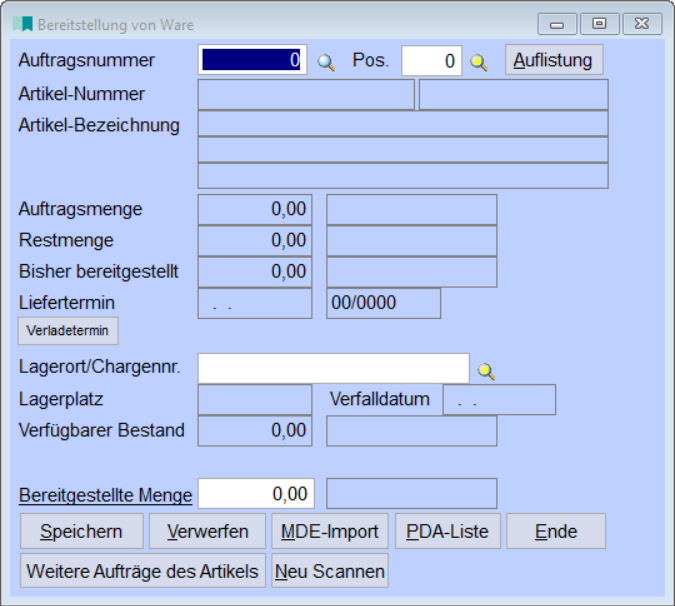Save with the Speichern button

82,531
